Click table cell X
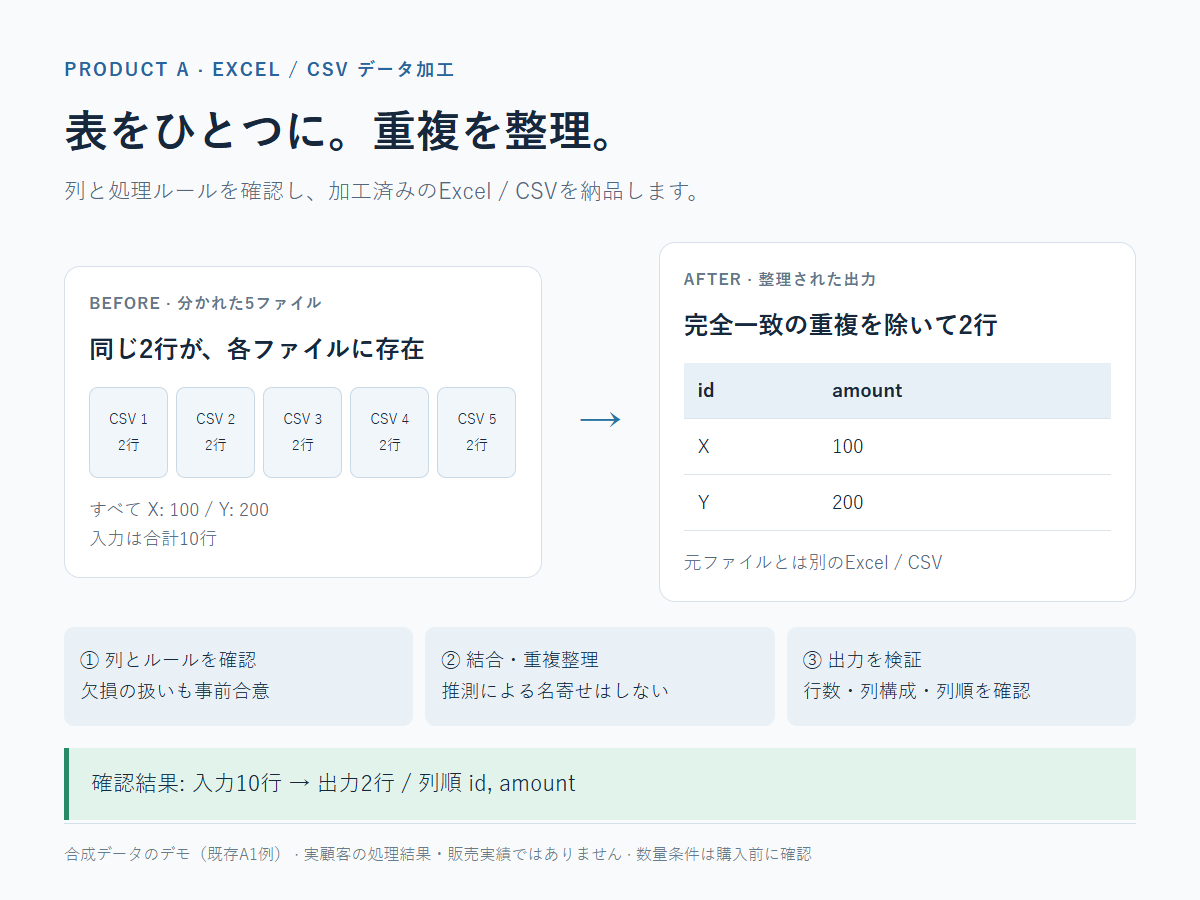The width and height of the screenshot is (1200, 900). (x=704, y=447)
